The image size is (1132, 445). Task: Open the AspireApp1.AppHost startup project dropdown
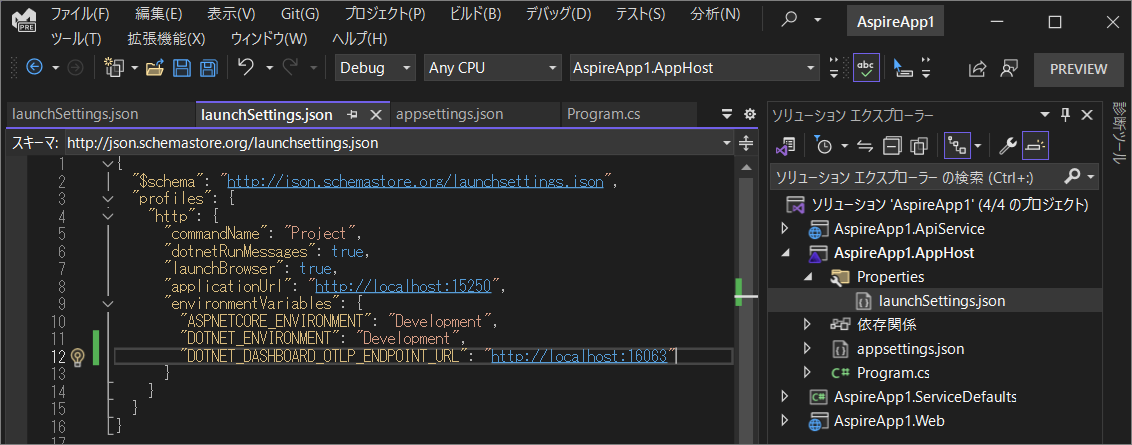coord(695,68)
